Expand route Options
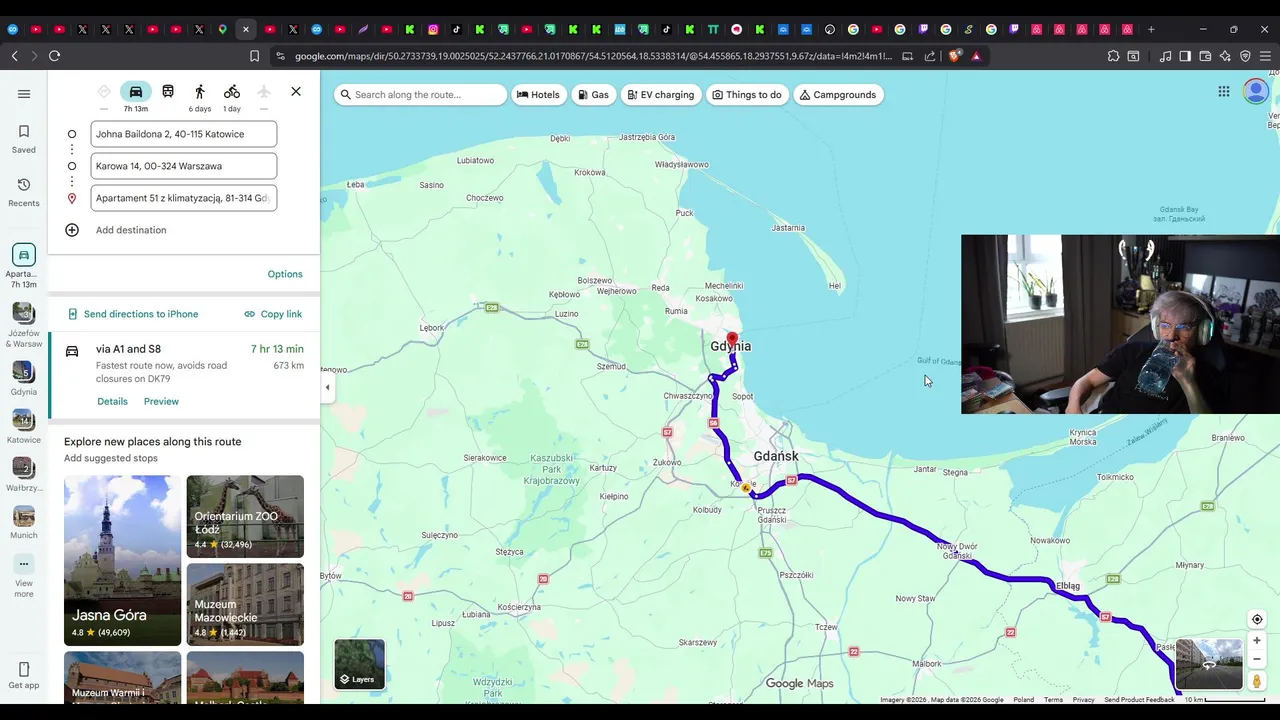Image resolution: width=1280 pixels, height=720 pixels. point(285,274)
